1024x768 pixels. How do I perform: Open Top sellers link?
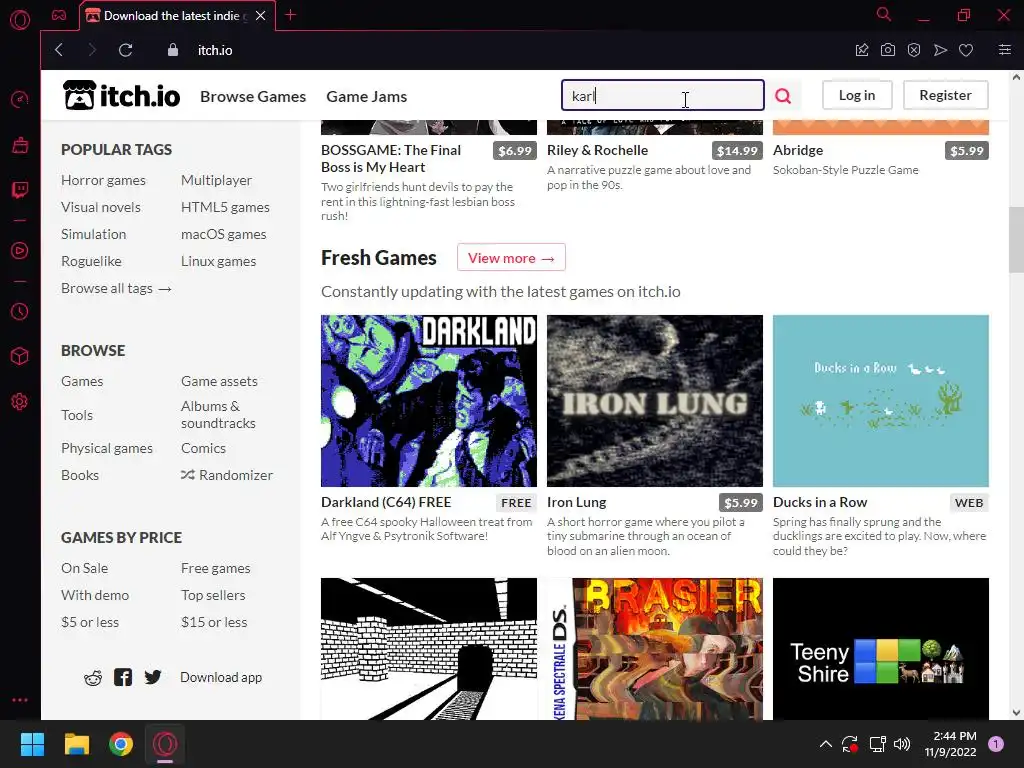coord(213,595)
